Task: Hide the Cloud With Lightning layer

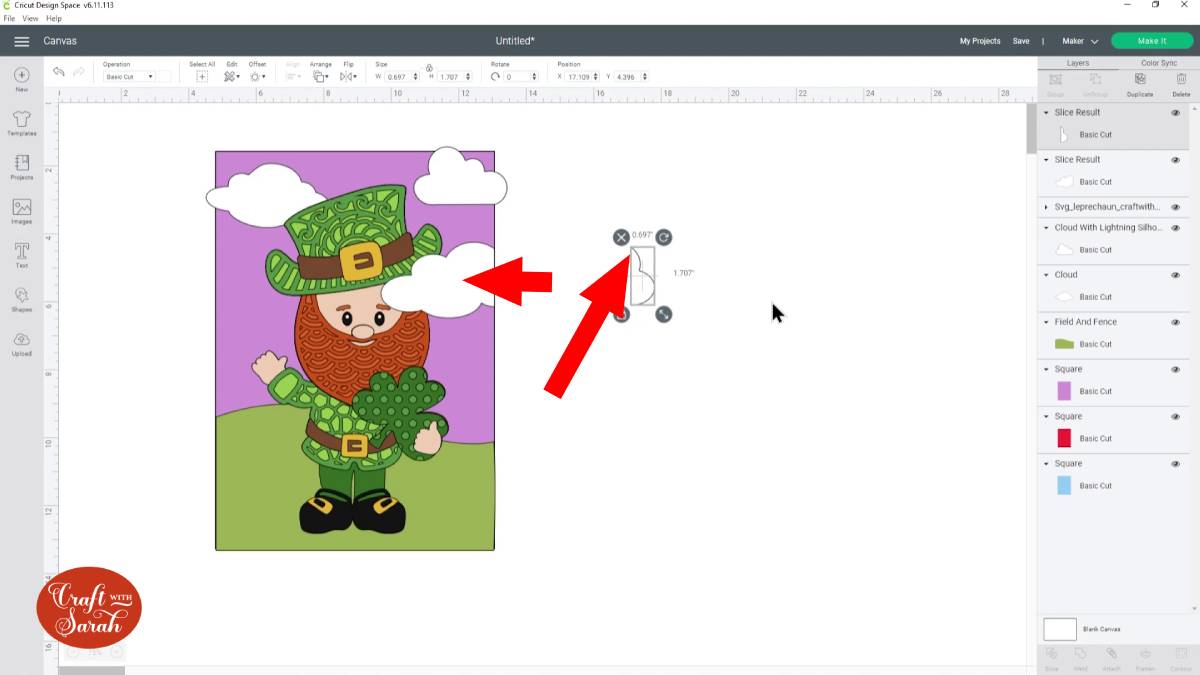Action: tap(1175, 228)
